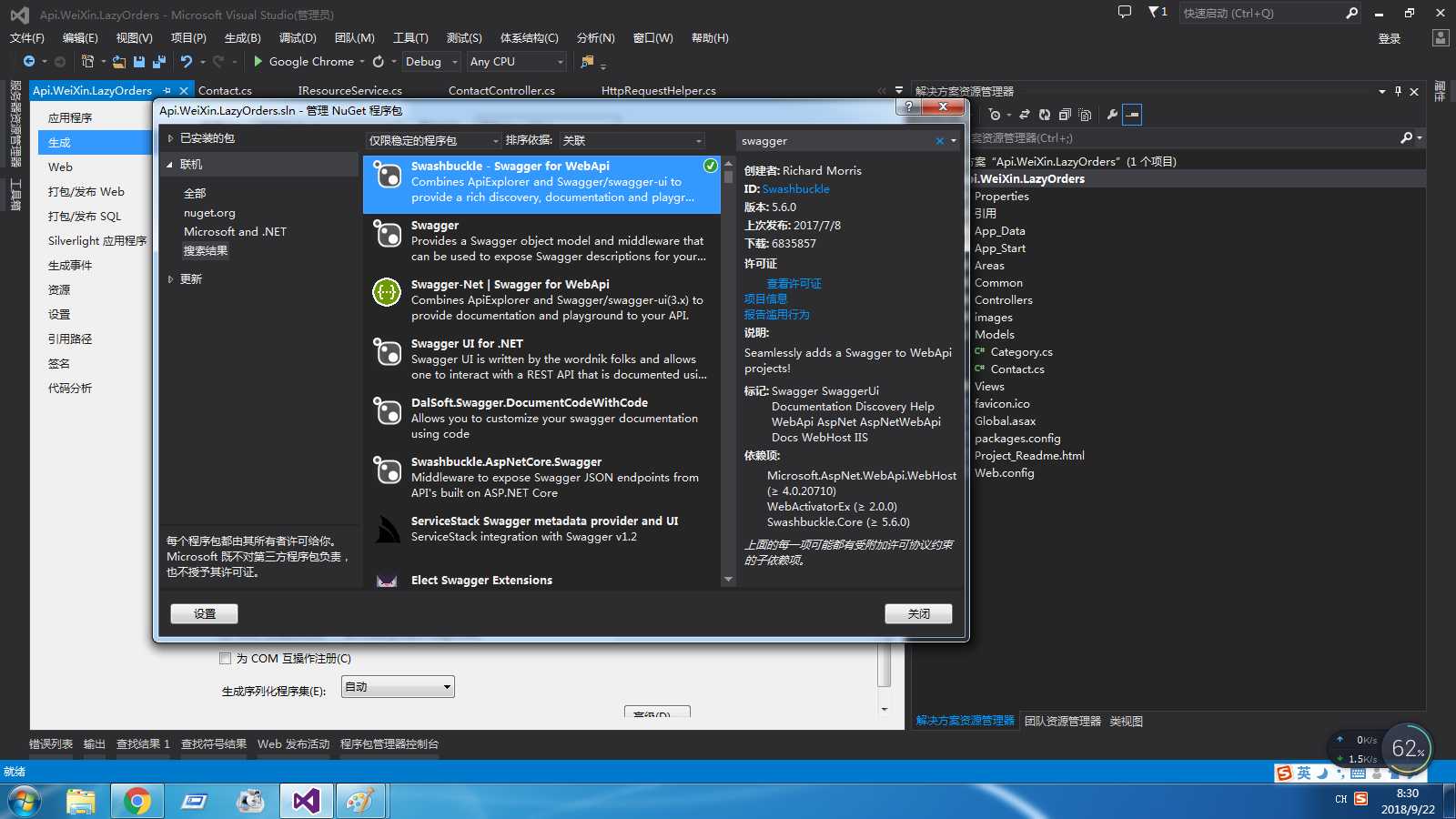
Task: Click Collapse All icon in Solution Explorer
Action: [1065, 115]
